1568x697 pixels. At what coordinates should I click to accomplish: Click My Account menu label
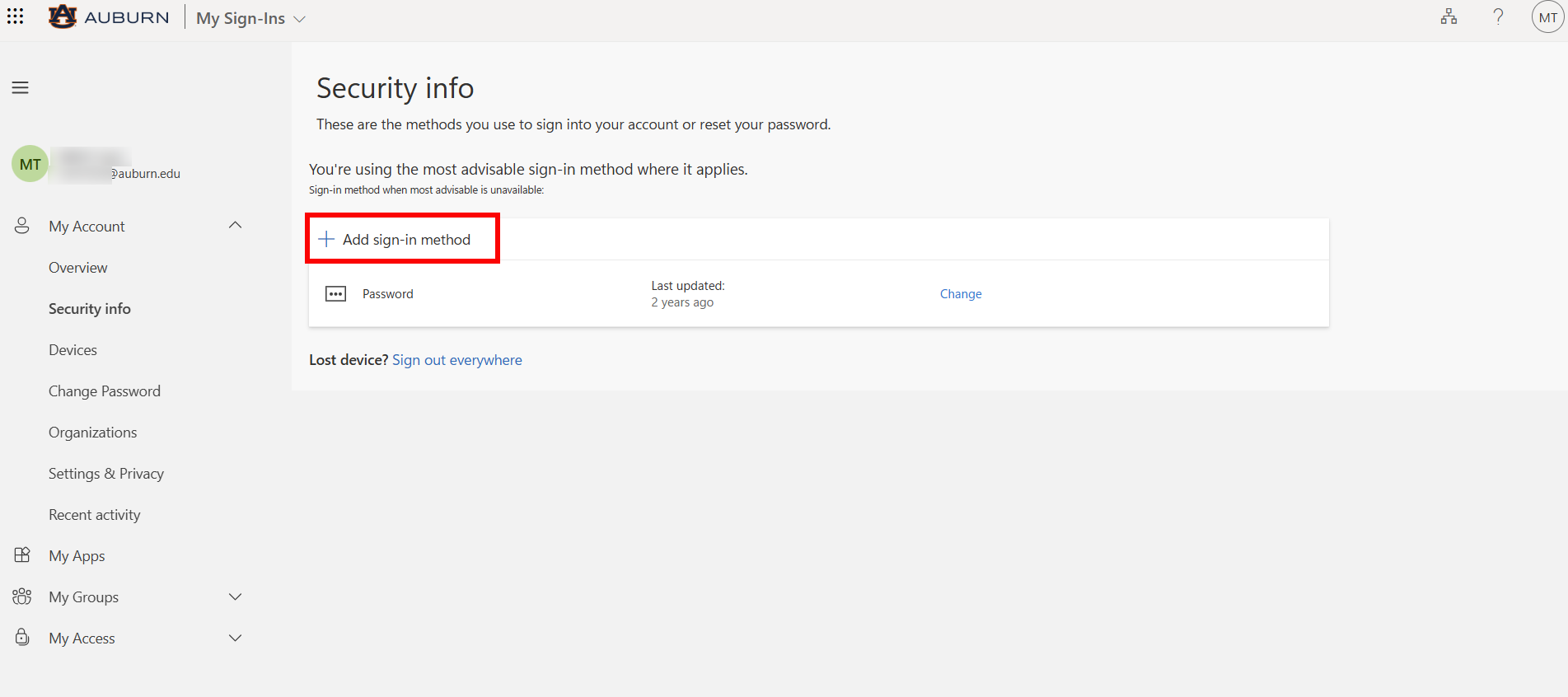pos(87,227)
